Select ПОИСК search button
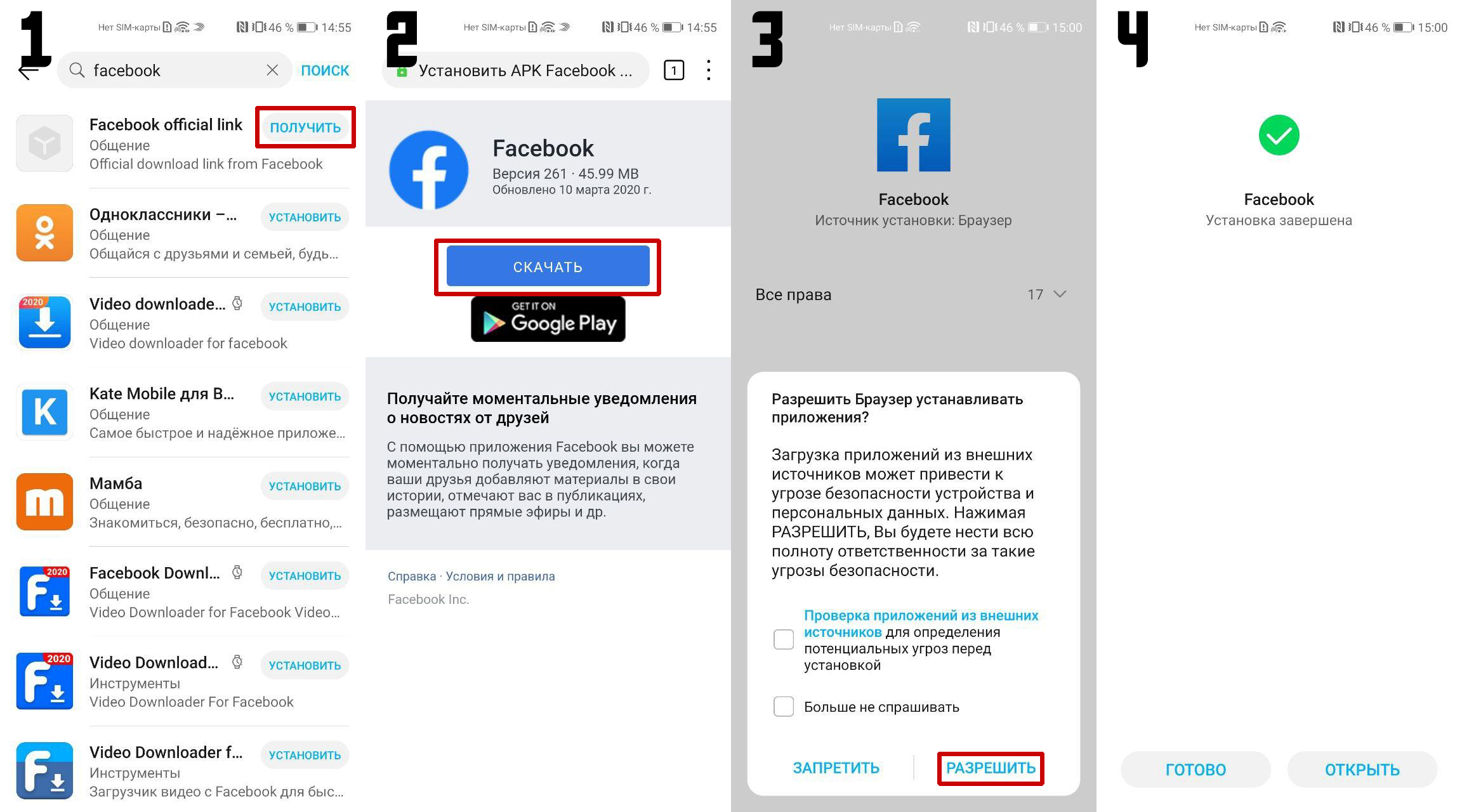Viewport: 1462px width, 812px height. tap(326, 70)
